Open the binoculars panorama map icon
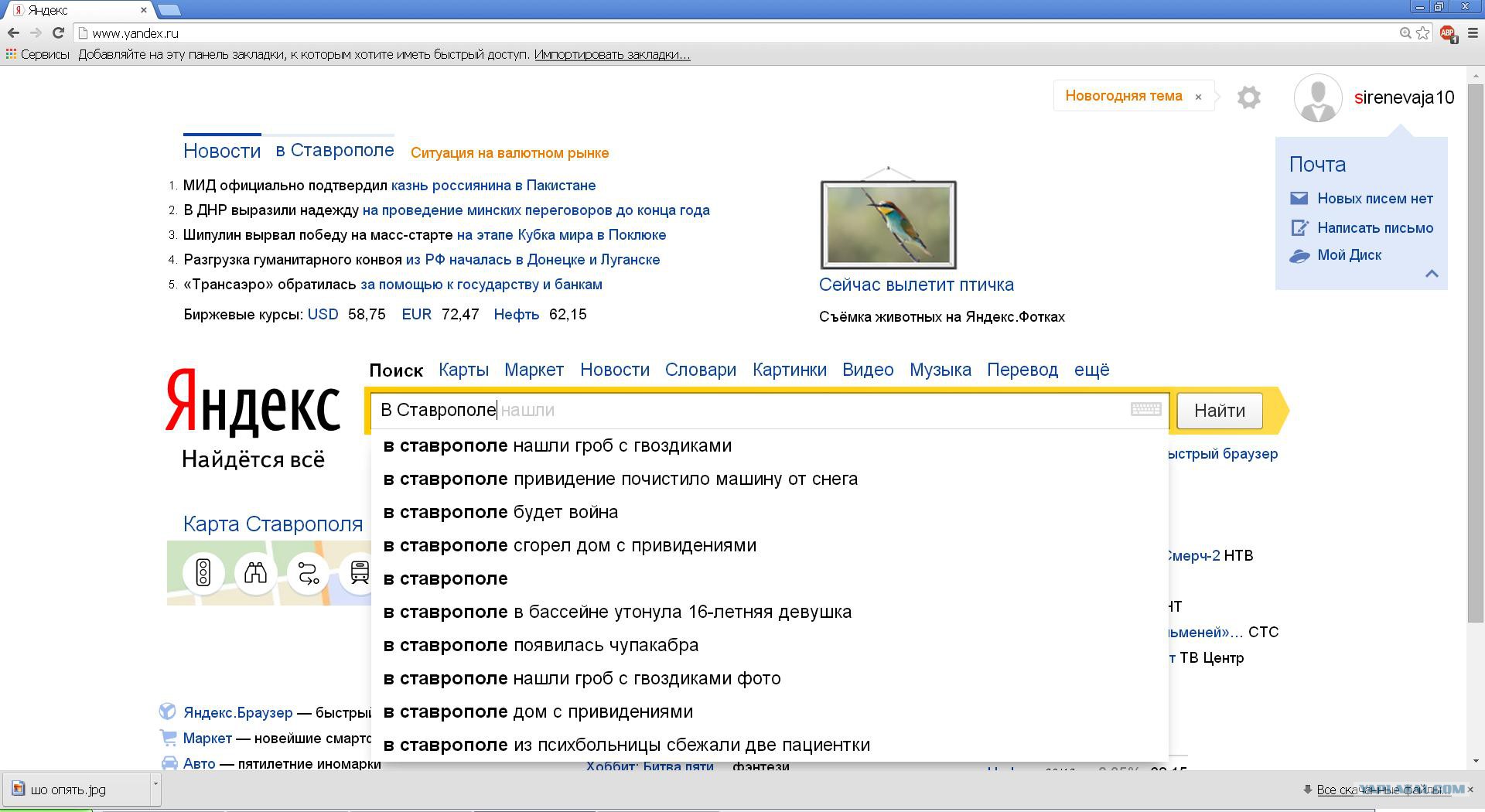The height and width of the screenshot is (812, 1485). pos(255,573)
